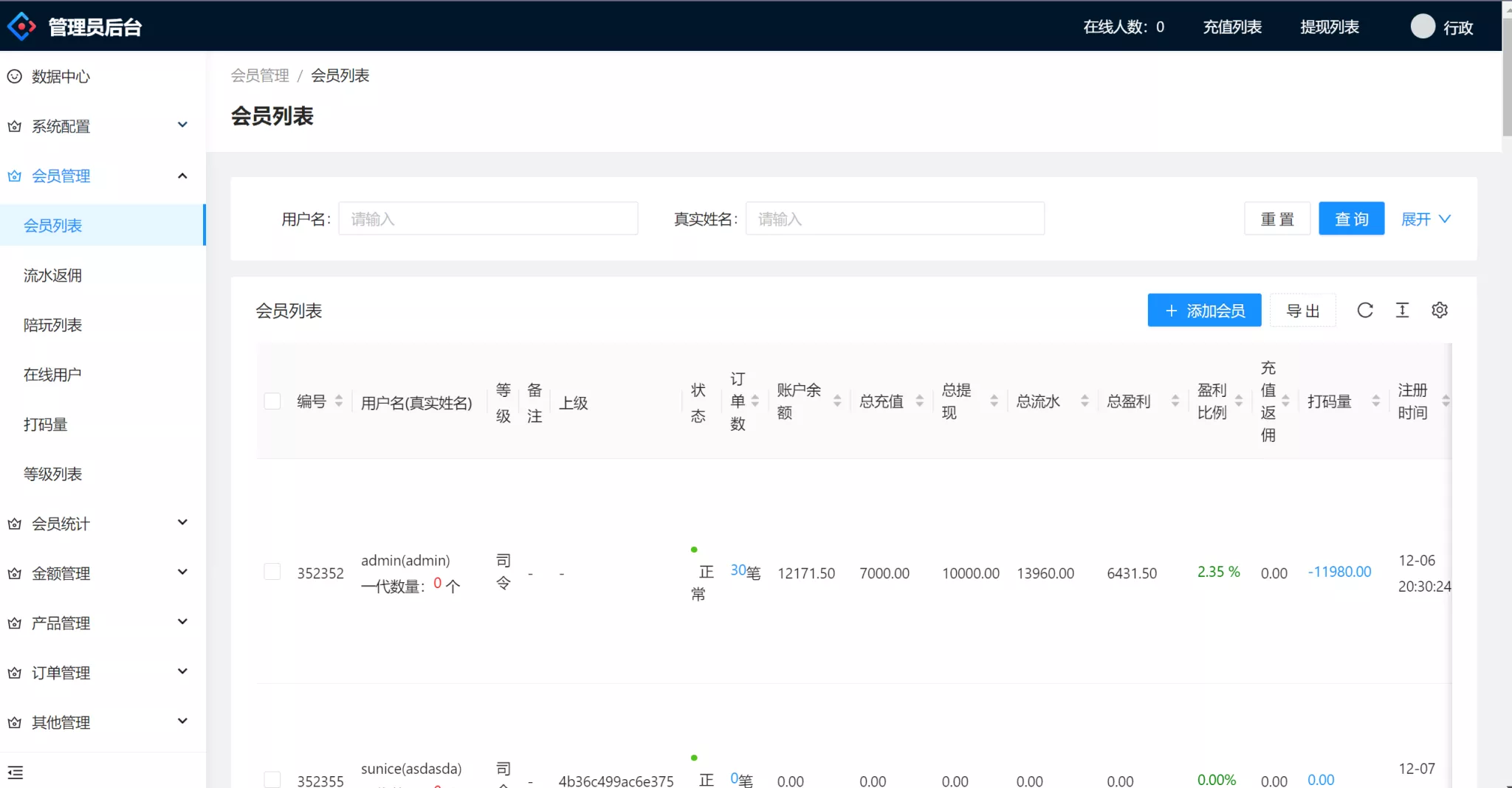Refresh the member list table
The height and width of the screenshot is (788, 1512).
[1365, 310]
